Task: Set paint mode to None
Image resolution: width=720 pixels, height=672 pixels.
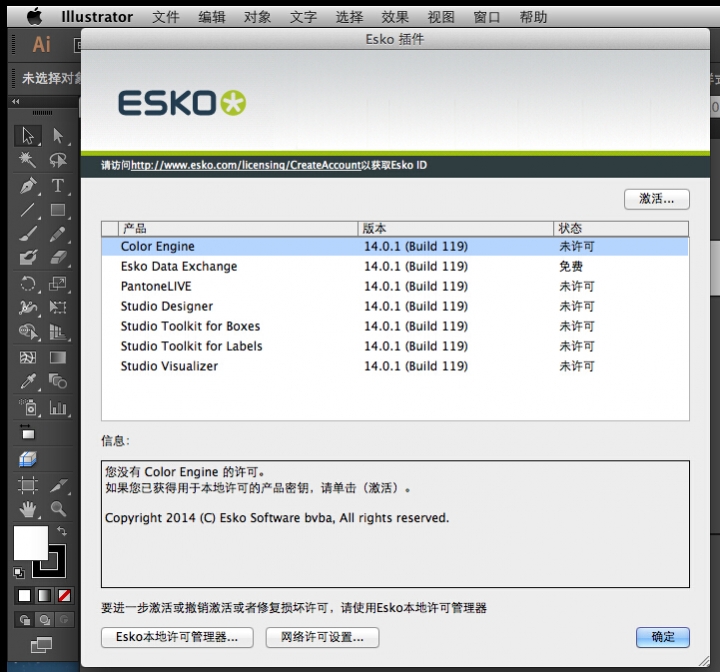Action: 64,595
